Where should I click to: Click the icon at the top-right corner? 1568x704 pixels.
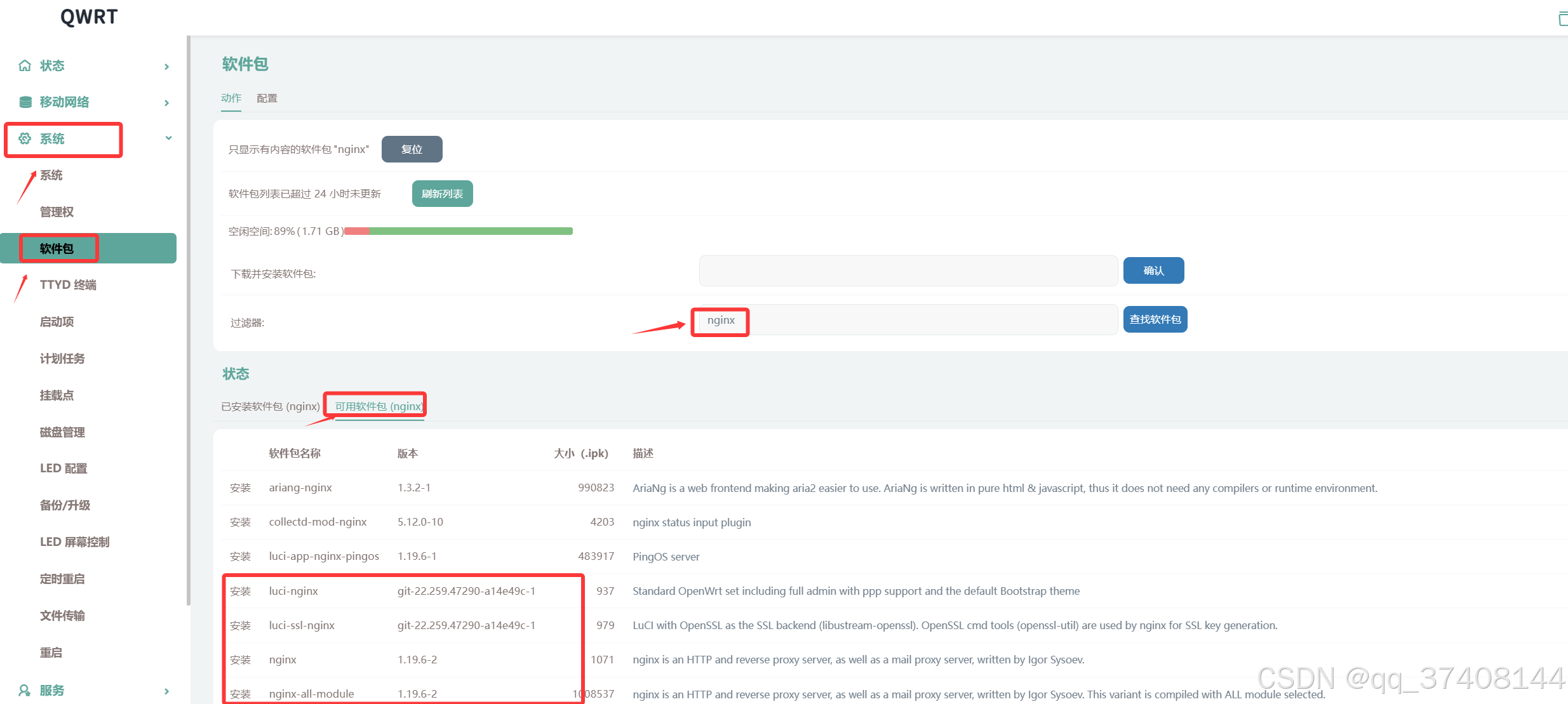pyautogui.click(x=1563, y=18)
